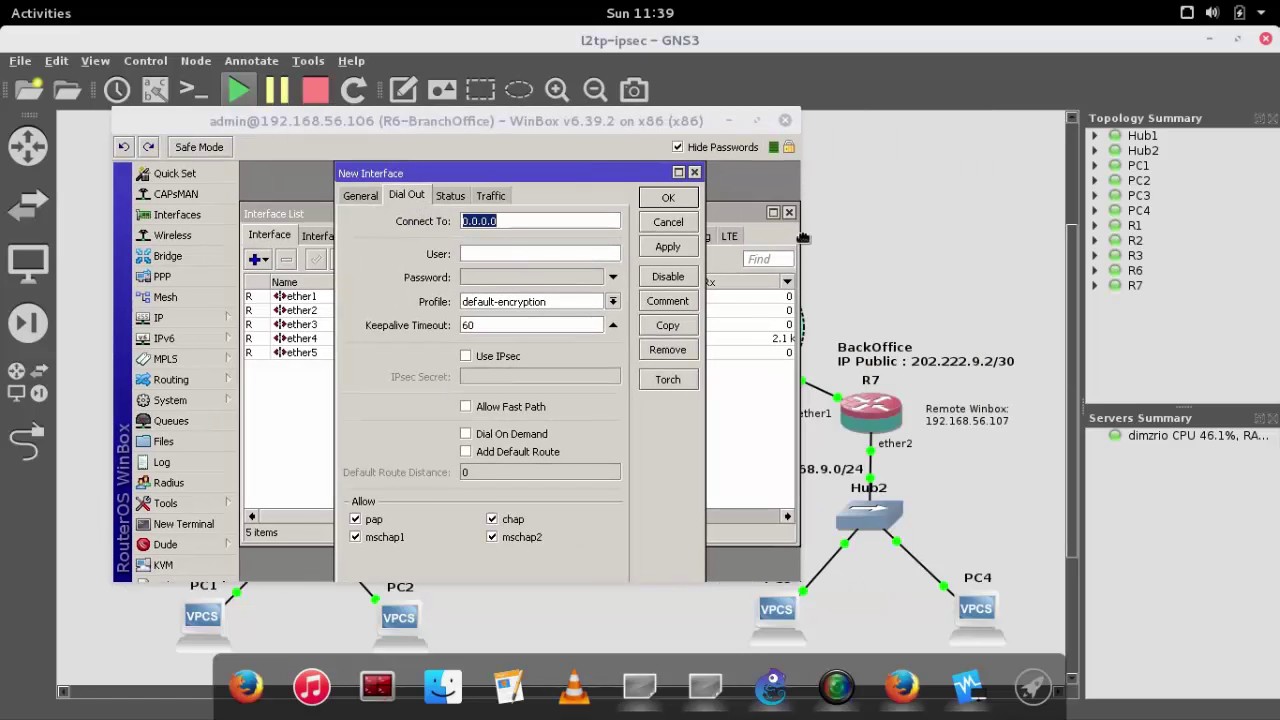Viewport: 1280px width, 720px height.
Task: Launch Firefox from the dock
Action: pos(245,687)
